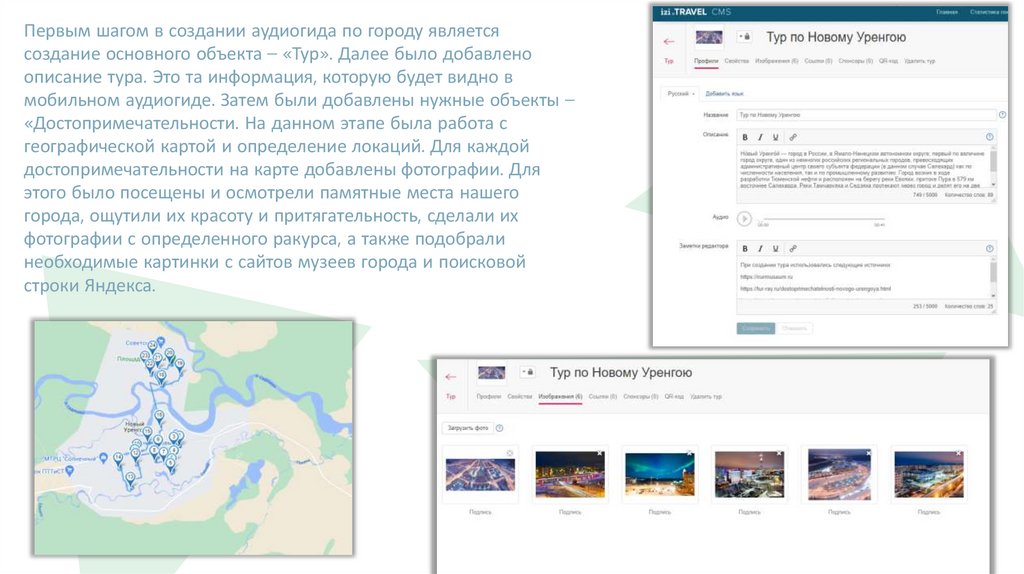Click the Добавить язык link
Image resolution: width=1024 pixels, height=574 pixels.
[x=724, y=94]
